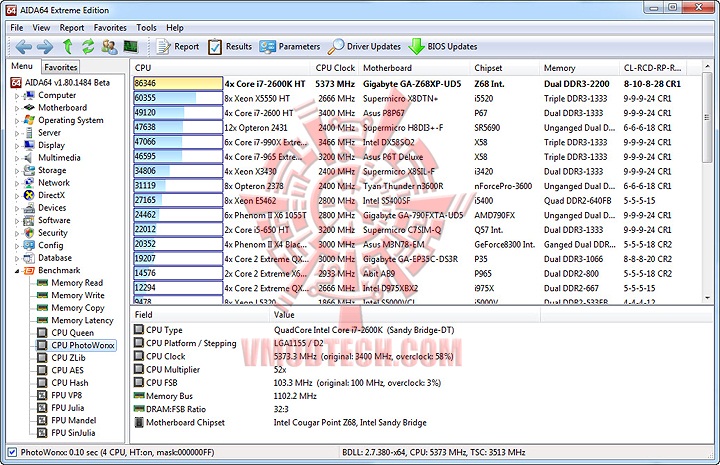Open the Tools menu

(x=146, y=28)
